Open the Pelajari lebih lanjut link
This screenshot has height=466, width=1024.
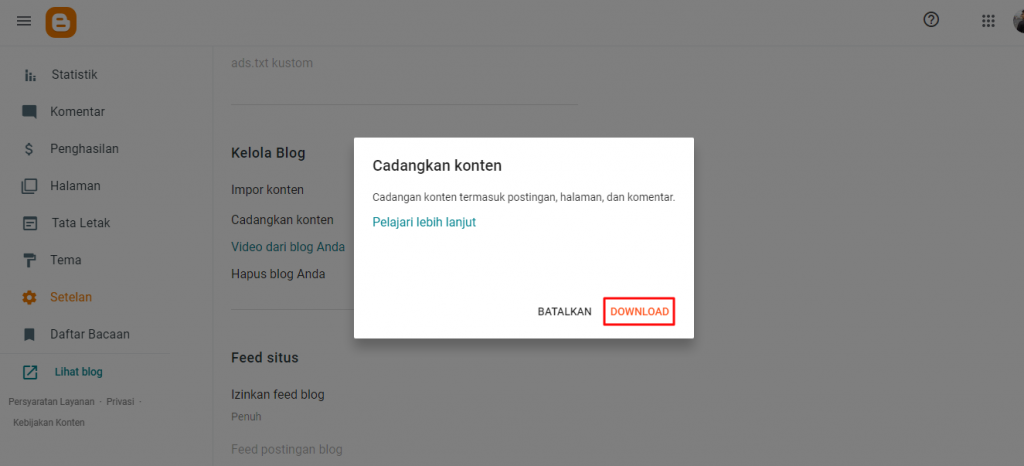click(x=424, y=222)
